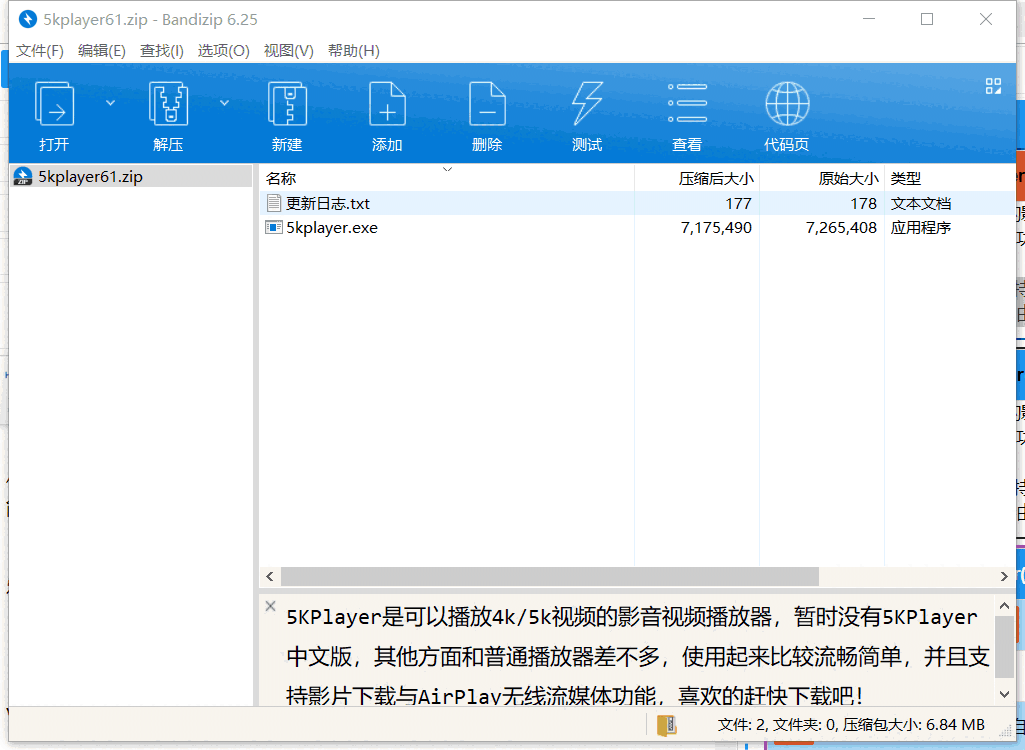Open the toolbar layout grid icon

[x=993, y=86]
